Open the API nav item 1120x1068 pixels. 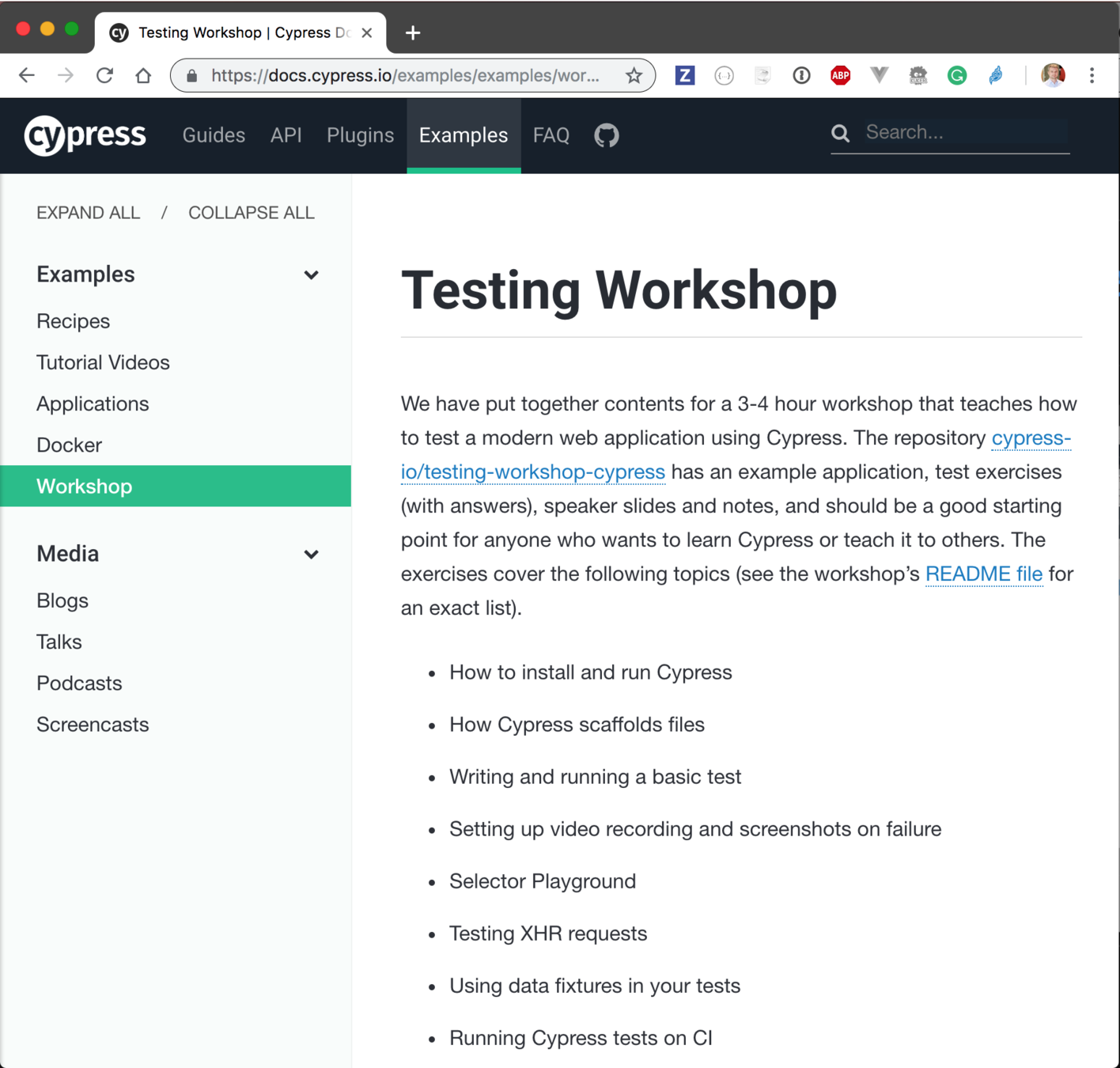pos(286,135)
